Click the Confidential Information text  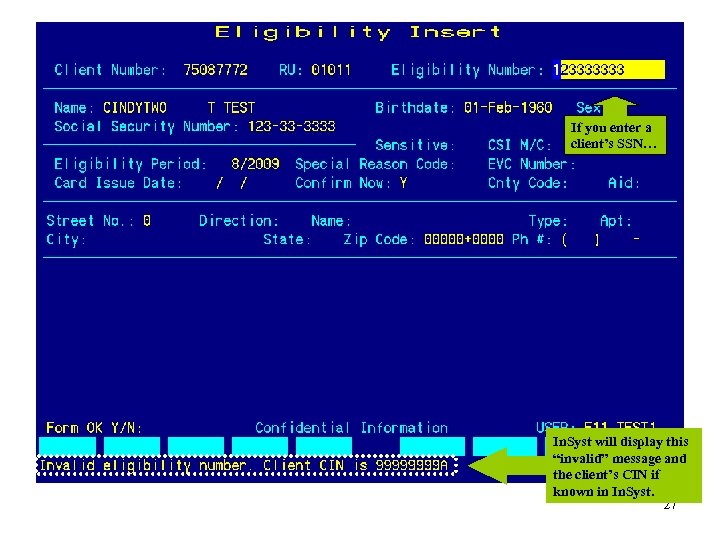point(351,428)
